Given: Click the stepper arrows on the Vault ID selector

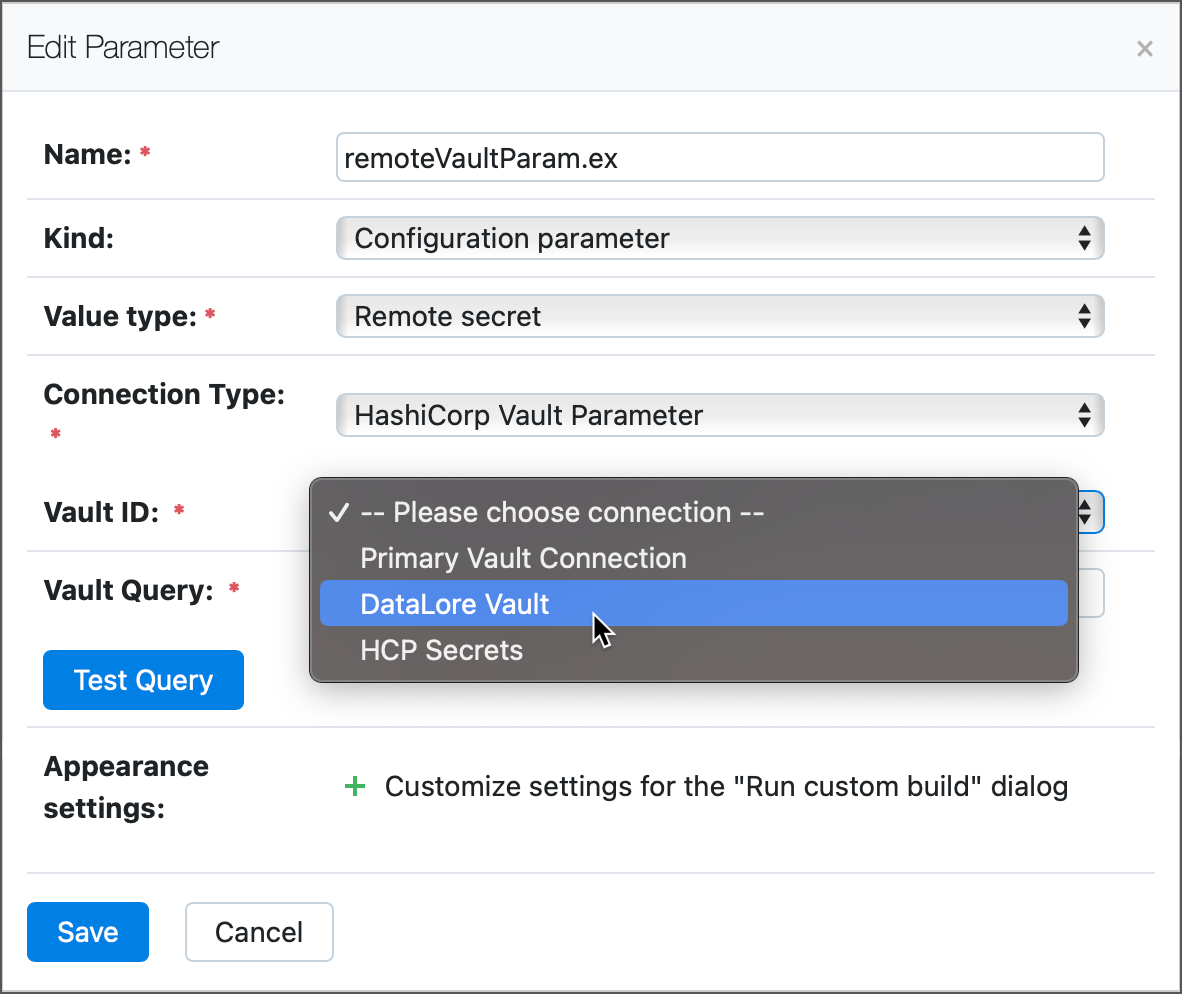Looking at the screenshot, I should pos(1085,512).
